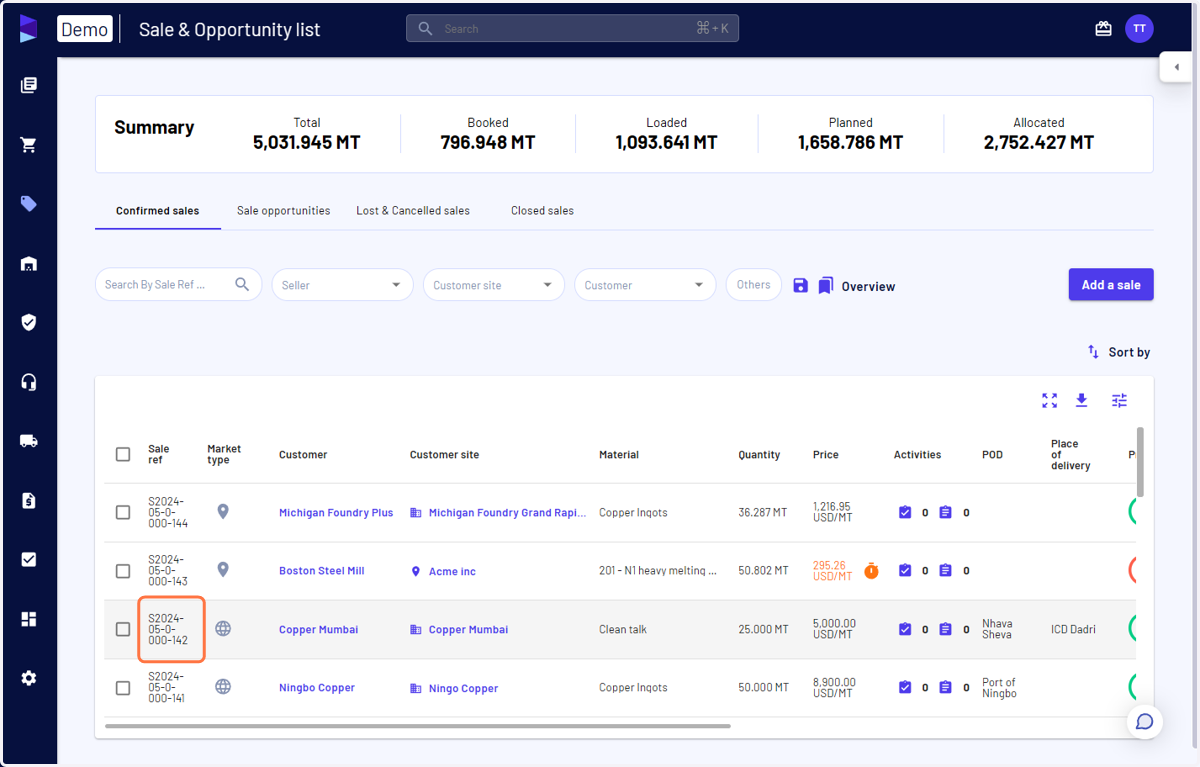1200x767 pixels.
Task: Open the sales tag sidebar icon
Action: click(29, 204)
